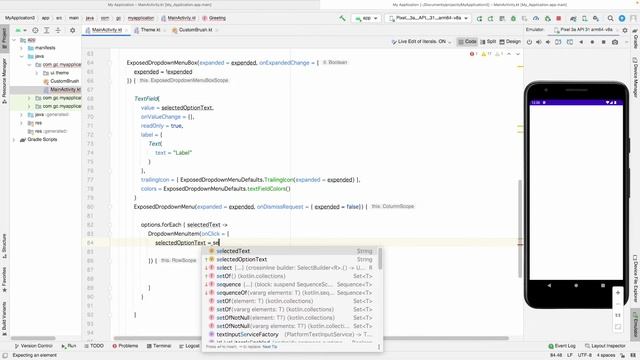Image resolution: width=640 pixels, height=360 pixels.
Task: Click the emulator zoom in plus icon
Action: [618, 293]
